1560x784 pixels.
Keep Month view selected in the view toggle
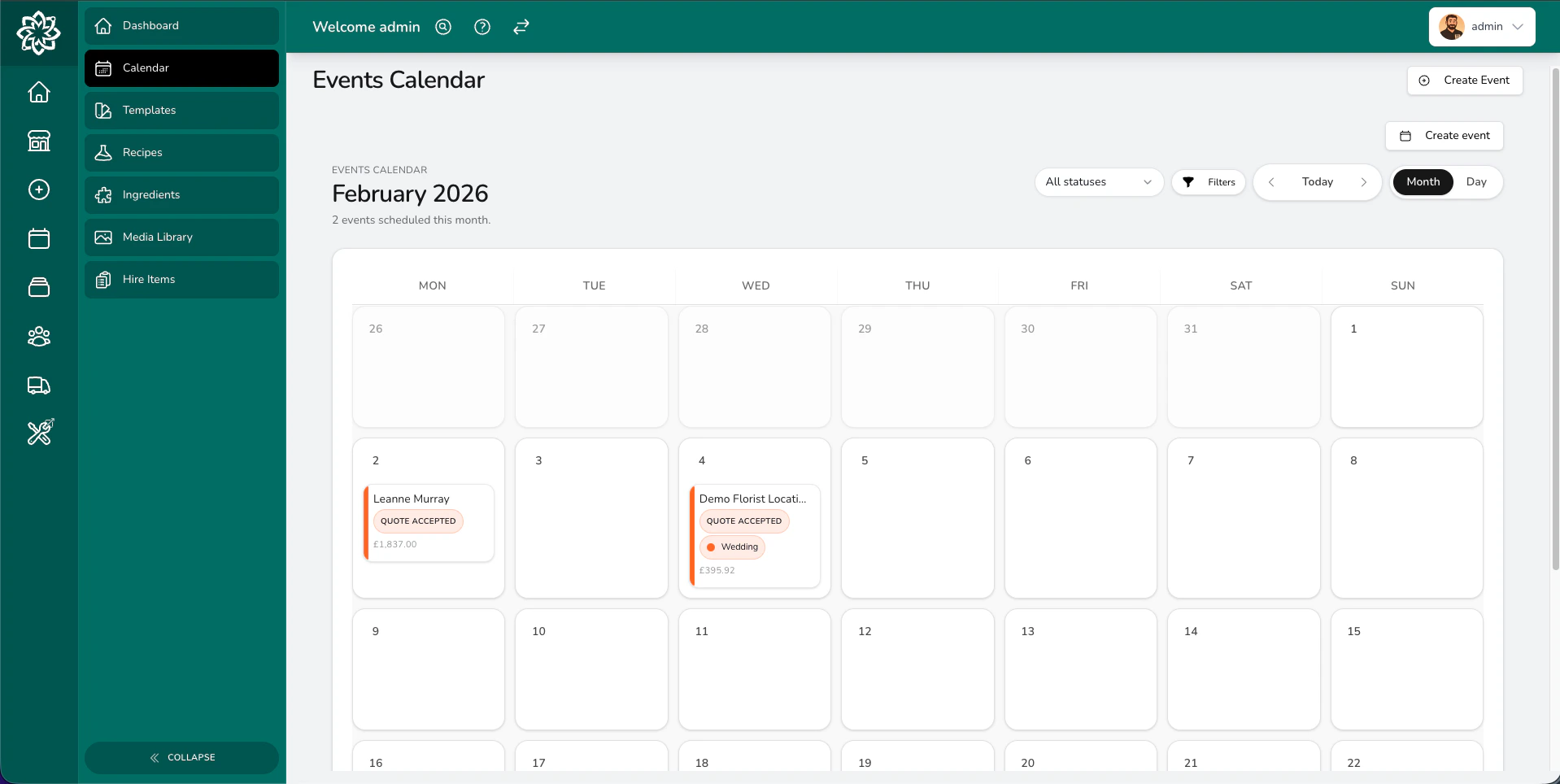[x=1423, y=181]
